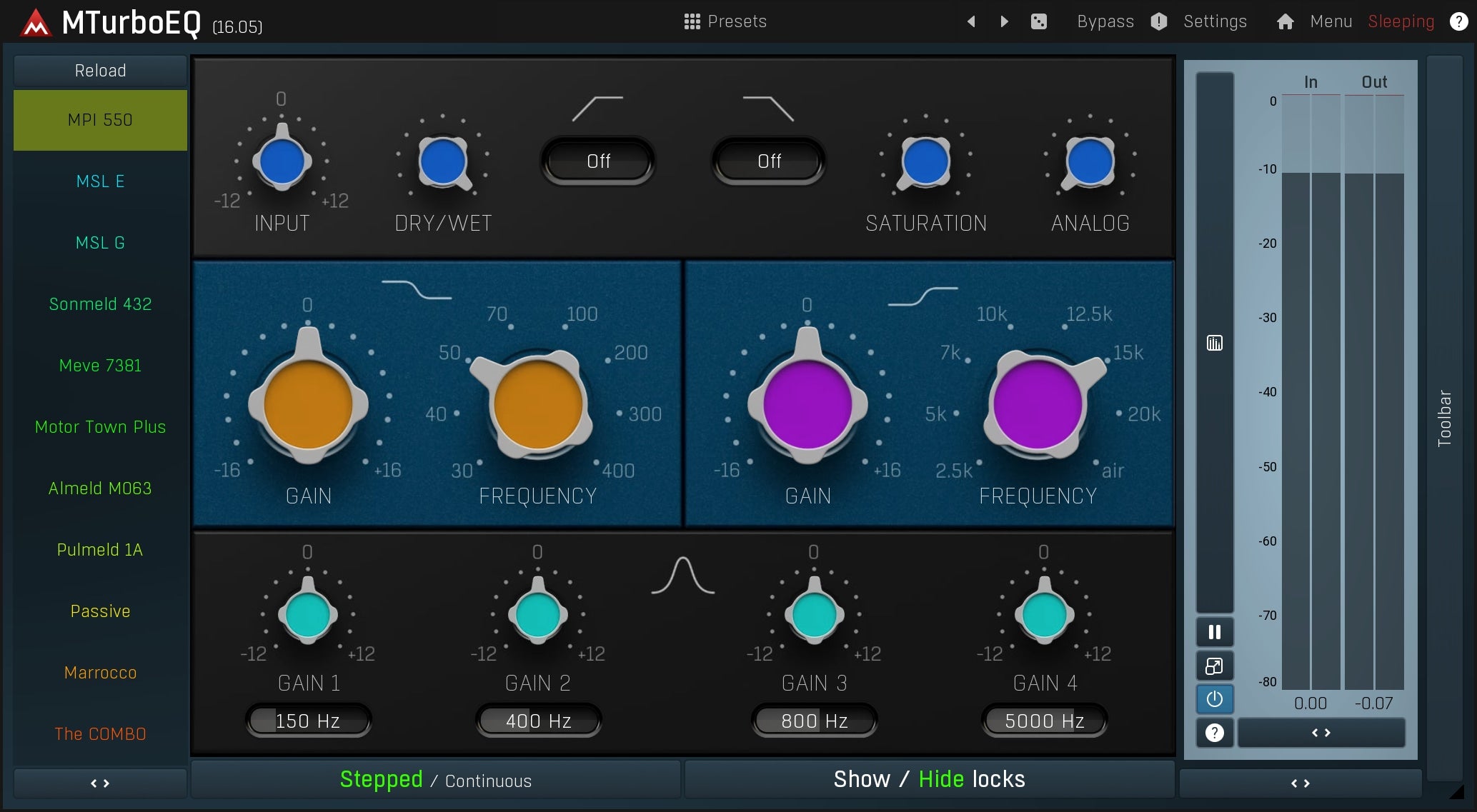This screenshot has width=1477, height=812.
Task: Click the GAIN 4 5000 Hz field
Action: 1044,721
